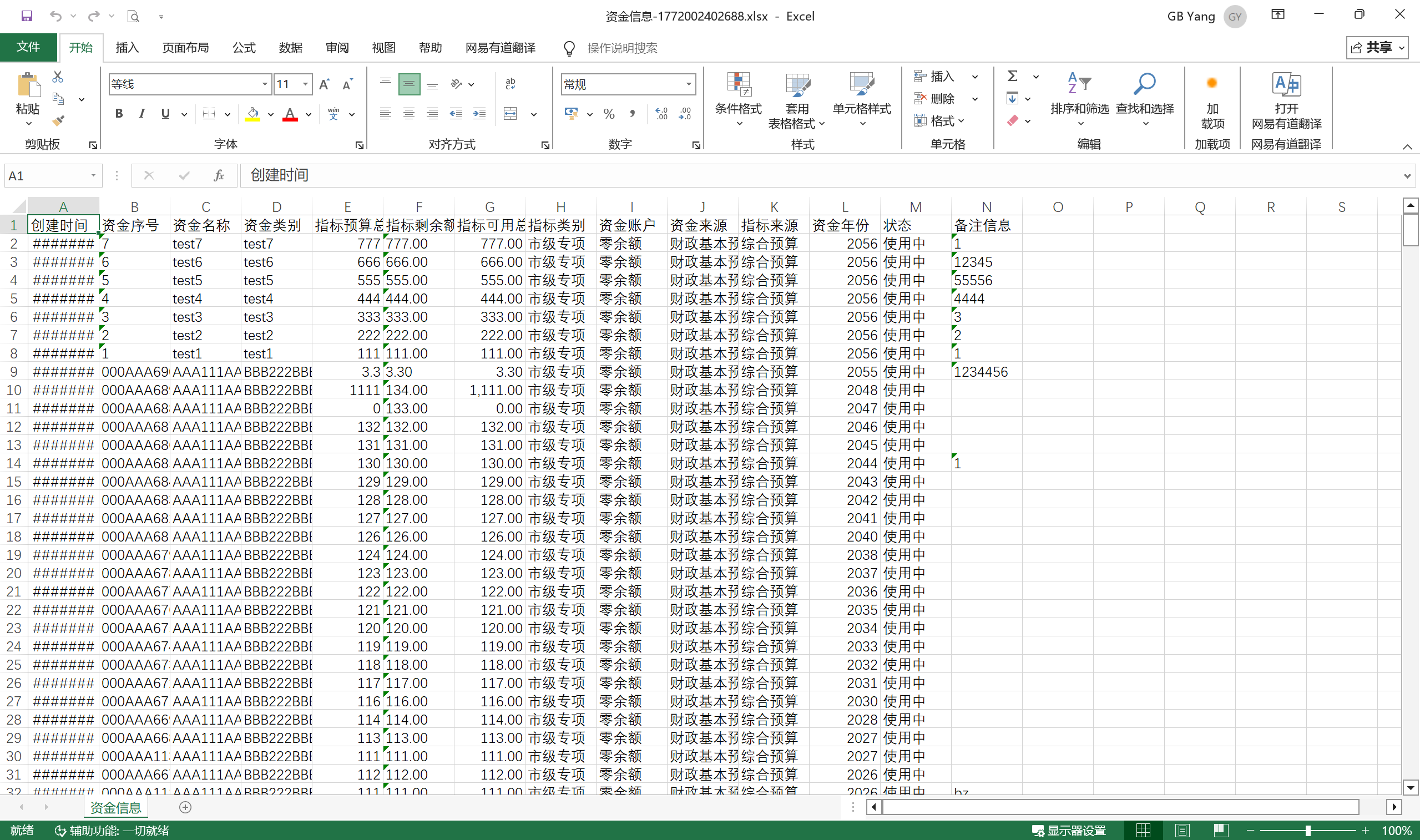Open 套用表格格式 table styles menu
This screenshot has width=1420, height=840.
797,100
